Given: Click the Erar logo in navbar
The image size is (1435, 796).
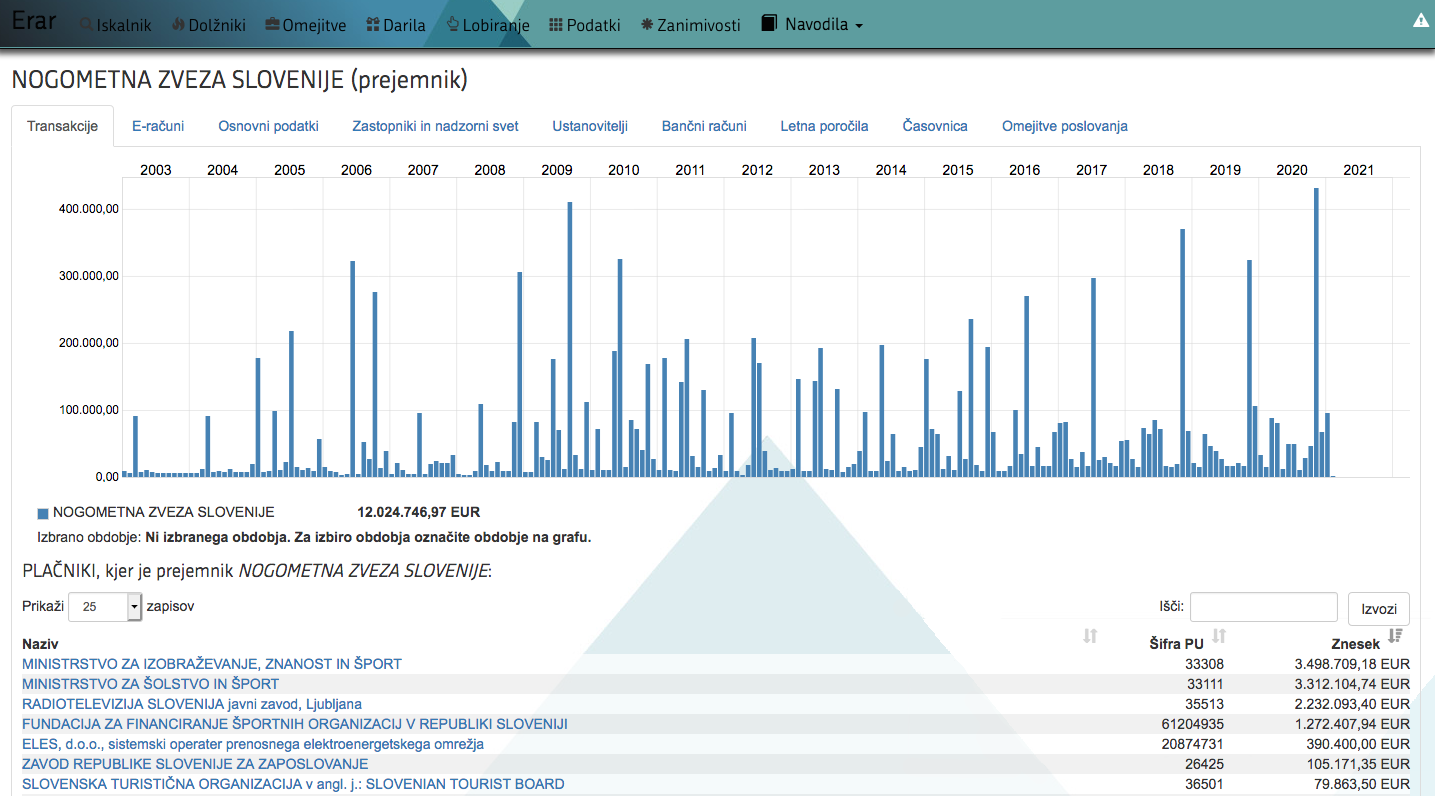Looking at the screenshot, I should pos(33,20).
